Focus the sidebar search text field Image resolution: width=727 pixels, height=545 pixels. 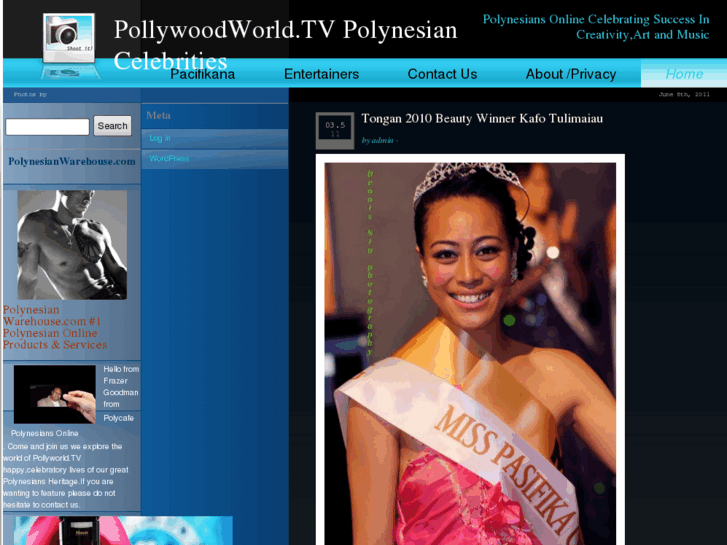point(47,127)
